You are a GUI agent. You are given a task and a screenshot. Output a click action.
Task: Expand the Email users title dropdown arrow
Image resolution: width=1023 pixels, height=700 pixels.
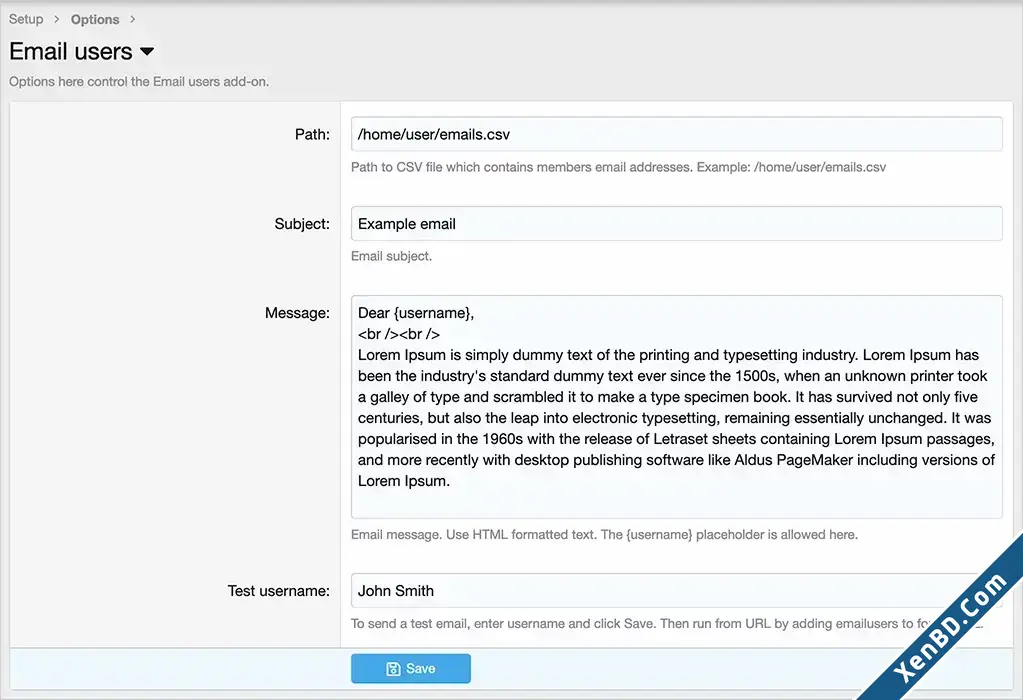[x=147, y=52]
